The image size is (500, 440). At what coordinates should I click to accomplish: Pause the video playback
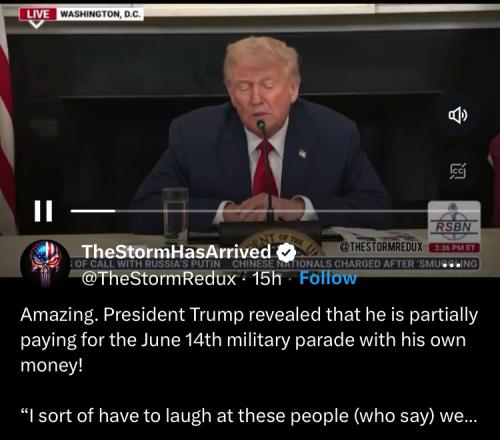pos(43,211)
